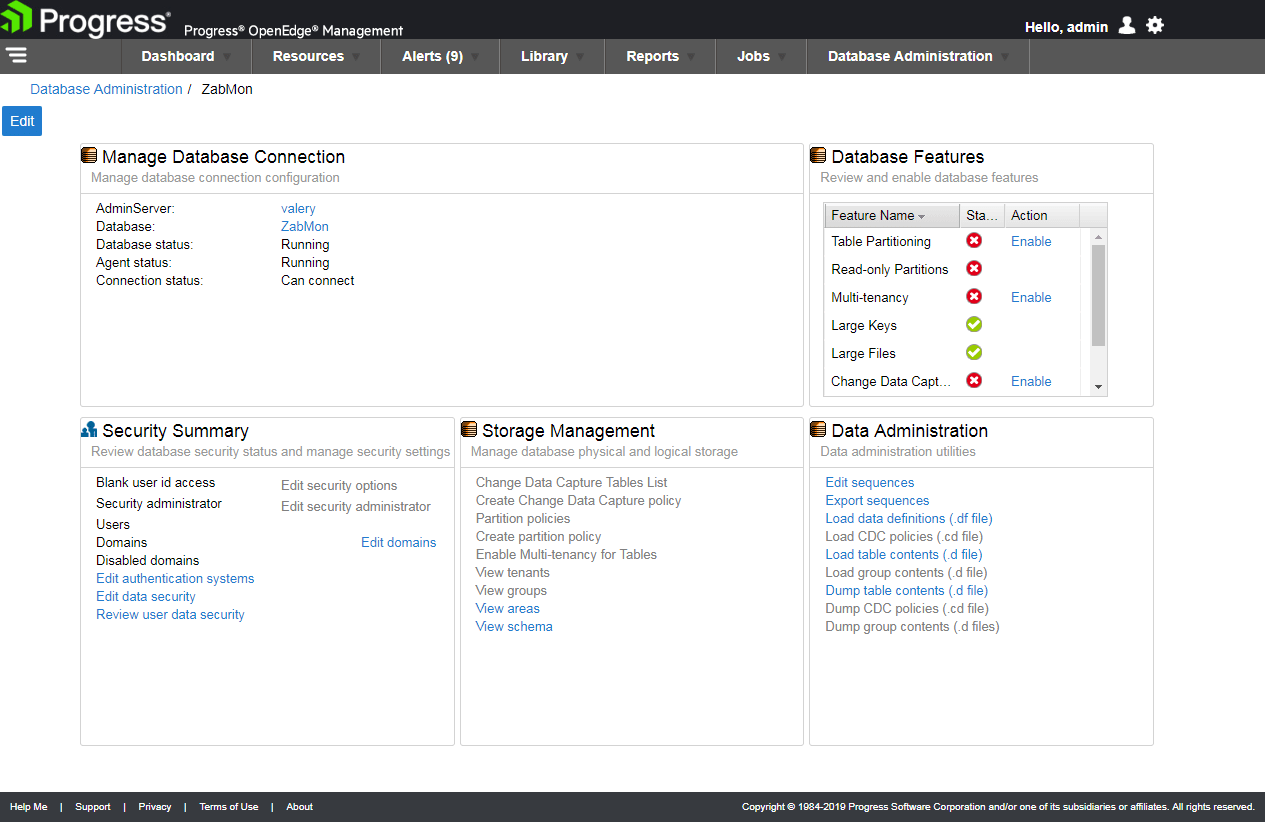Open the ZabMon database link
Viewport: 1265px width, 822px height.
(305, 226)
